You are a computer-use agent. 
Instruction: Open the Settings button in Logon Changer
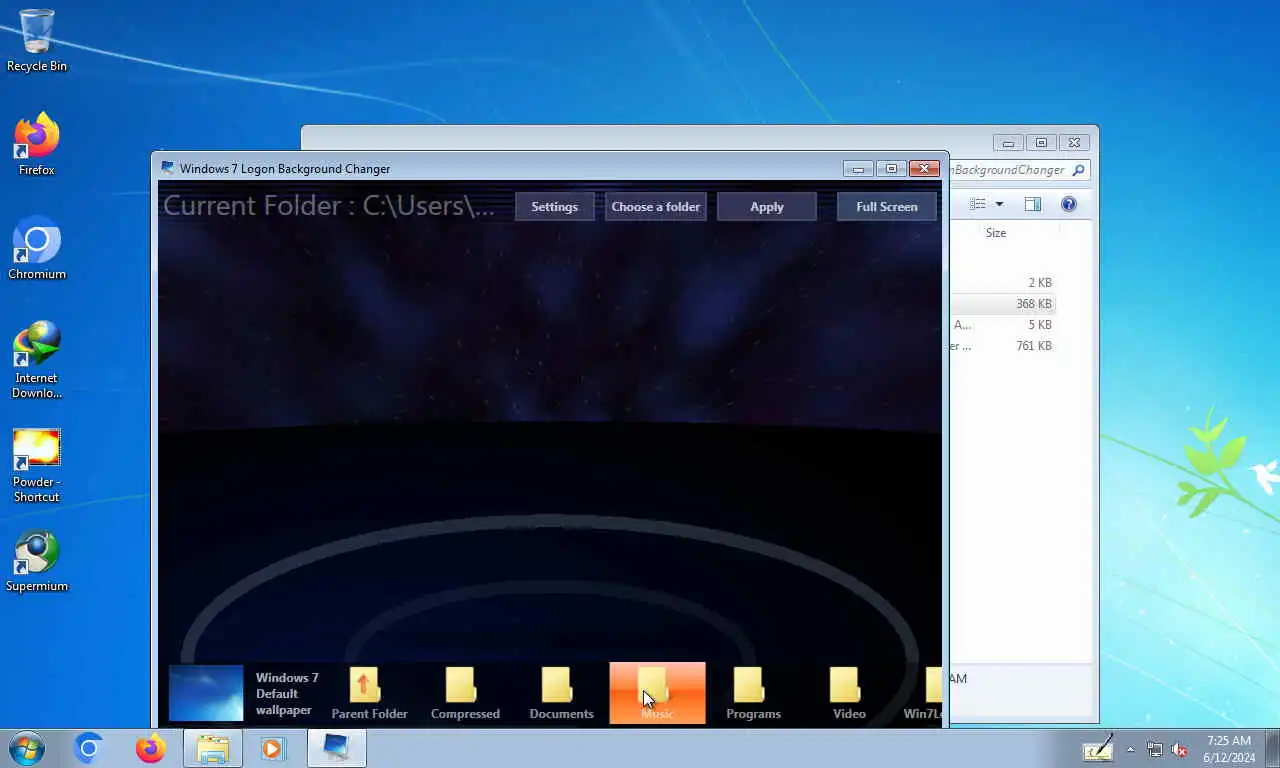555,207
